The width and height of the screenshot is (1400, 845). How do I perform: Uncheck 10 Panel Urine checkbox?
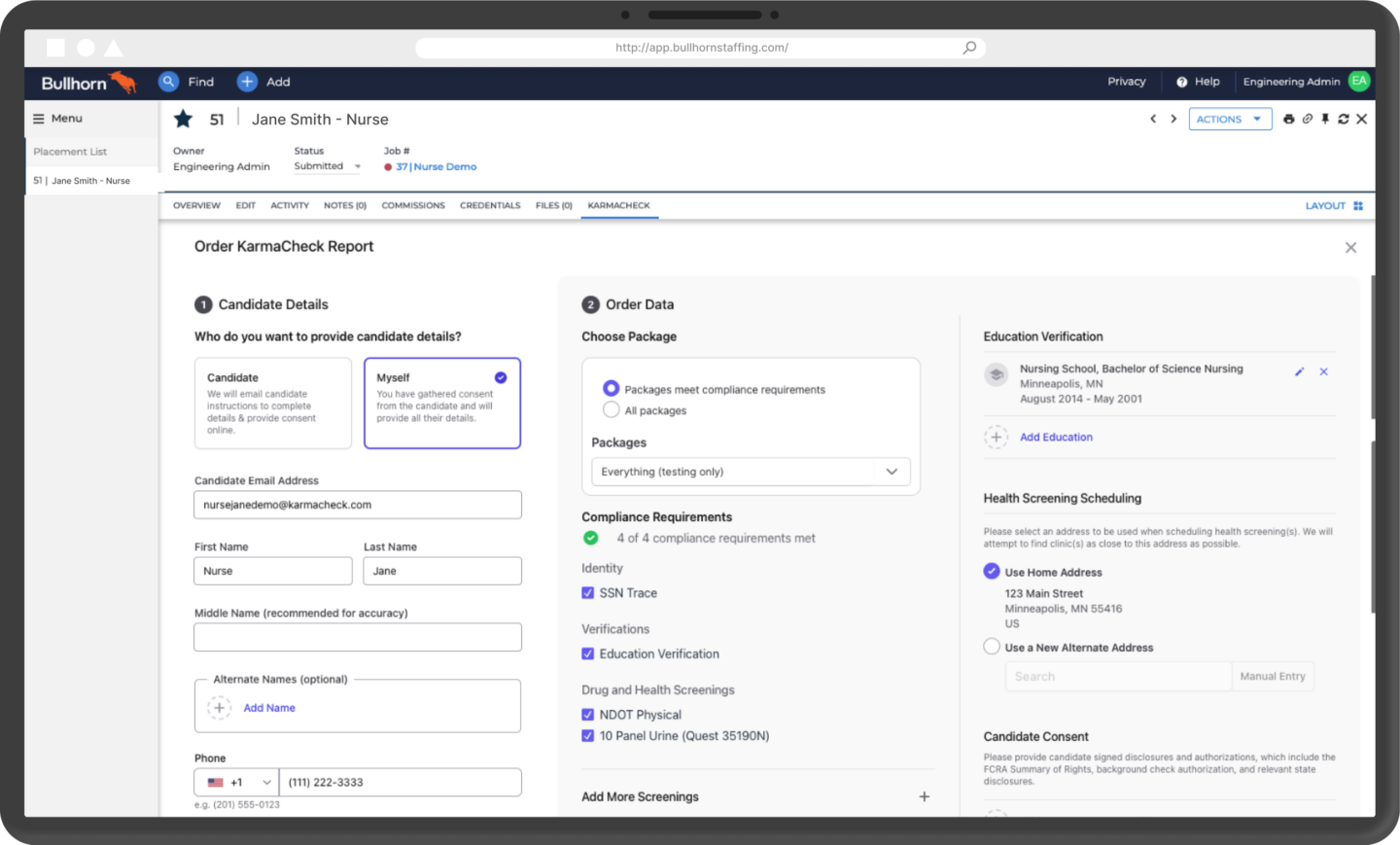click(x=587, y=736)
